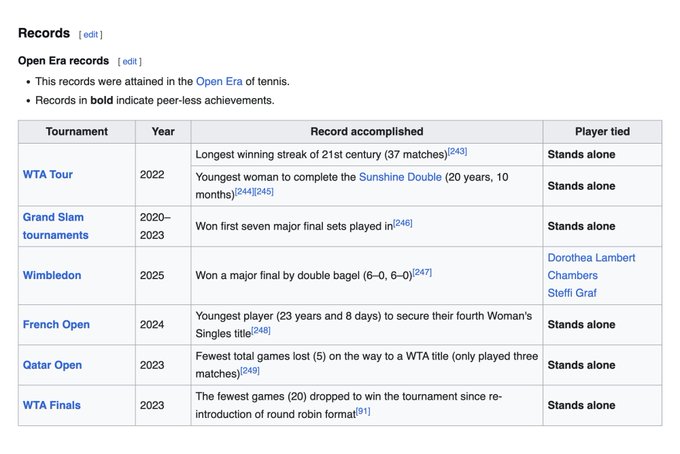Screen dimensions: 680x454
Task: Click the 'Fewest total games lost (5)' text
Action: point(366,365)
